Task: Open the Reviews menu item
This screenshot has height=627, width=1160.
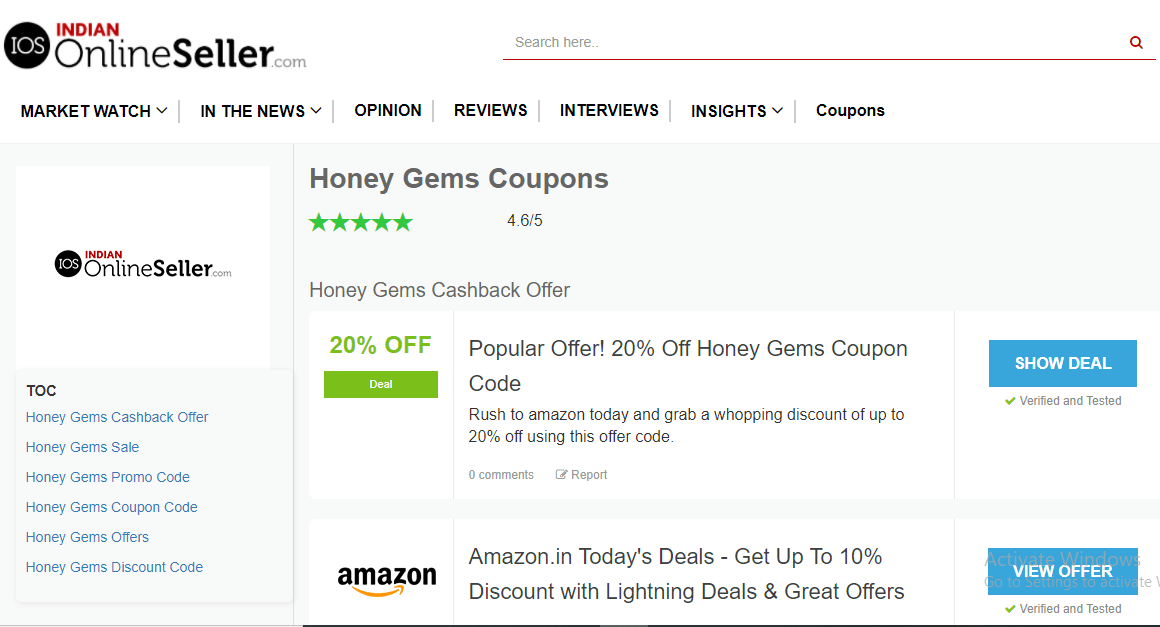Action: point(490,110)
